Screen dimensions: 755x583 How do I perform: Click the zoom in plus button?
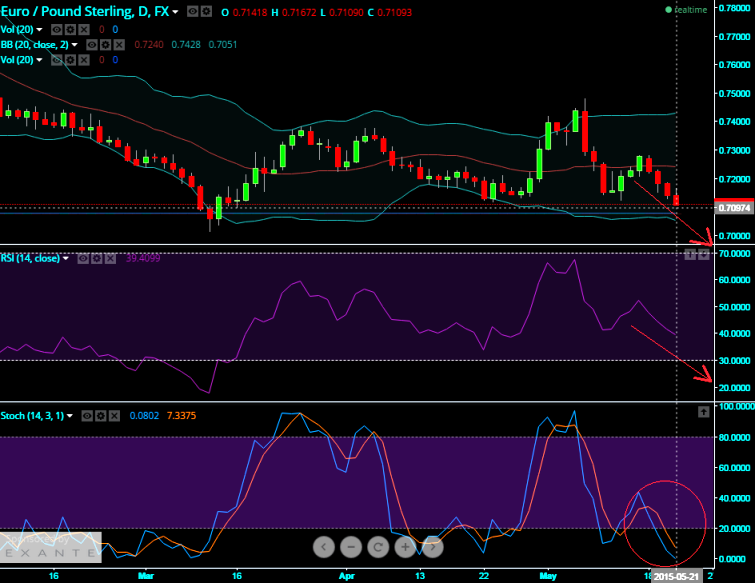click(405, 547)
